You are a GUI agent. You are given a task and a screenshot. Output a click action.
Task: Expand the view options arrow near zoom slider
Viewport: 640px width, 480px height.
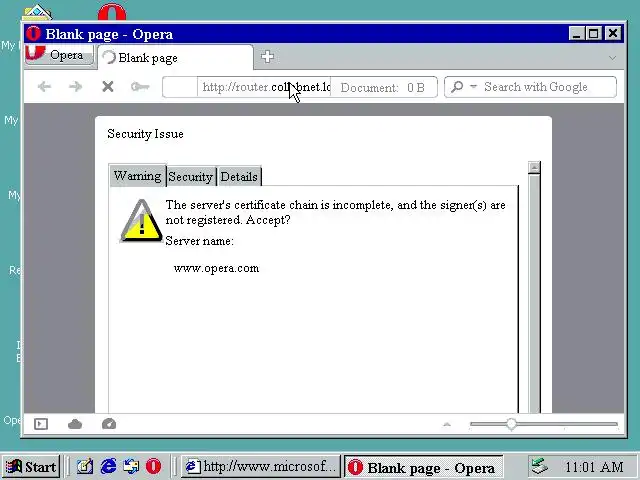(447, 424)
